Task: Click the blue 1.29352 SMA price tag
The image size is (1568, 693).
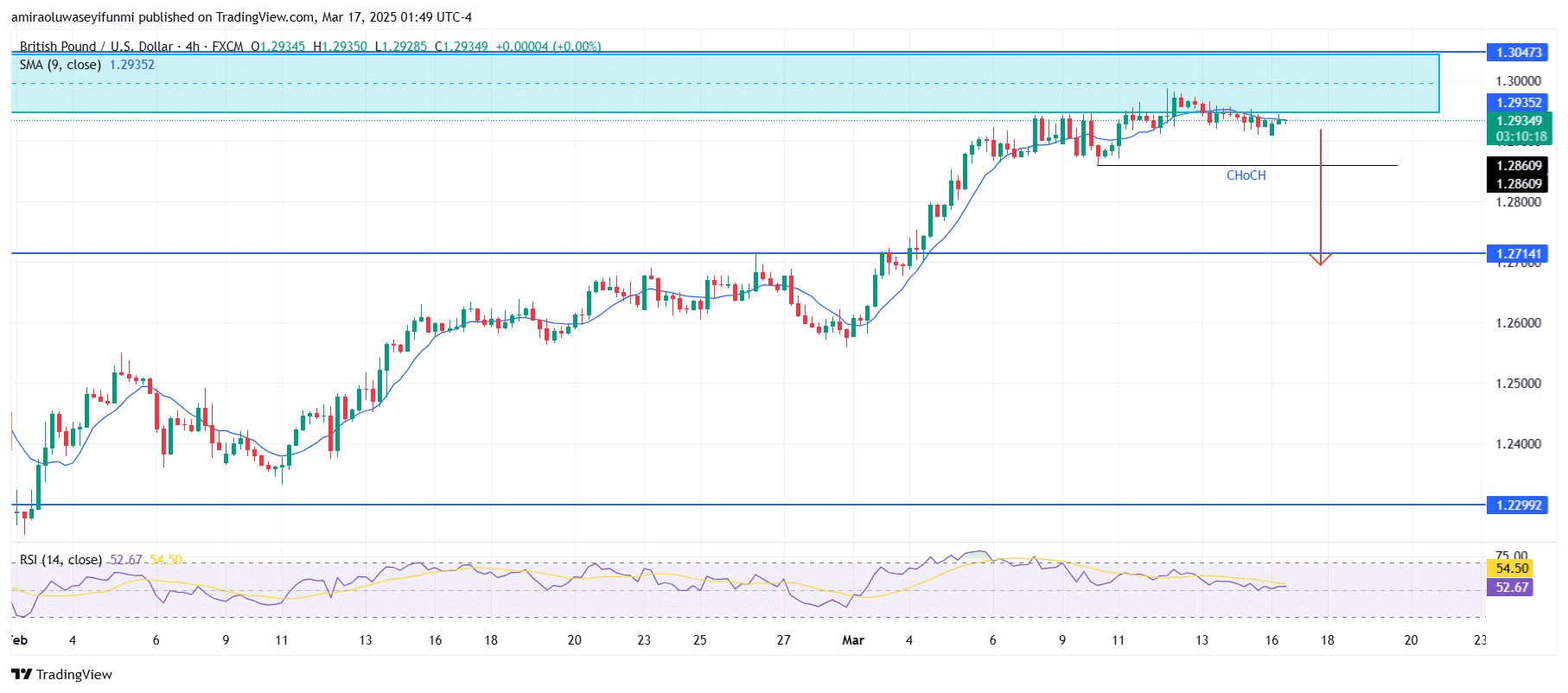Action: point(1519,103)
